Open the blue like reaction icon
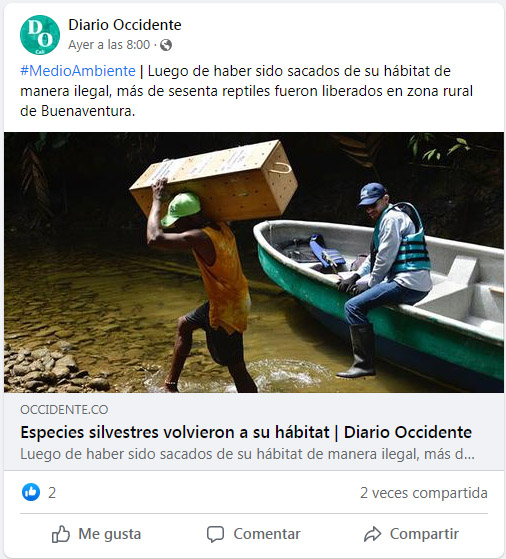 (31, 492)
